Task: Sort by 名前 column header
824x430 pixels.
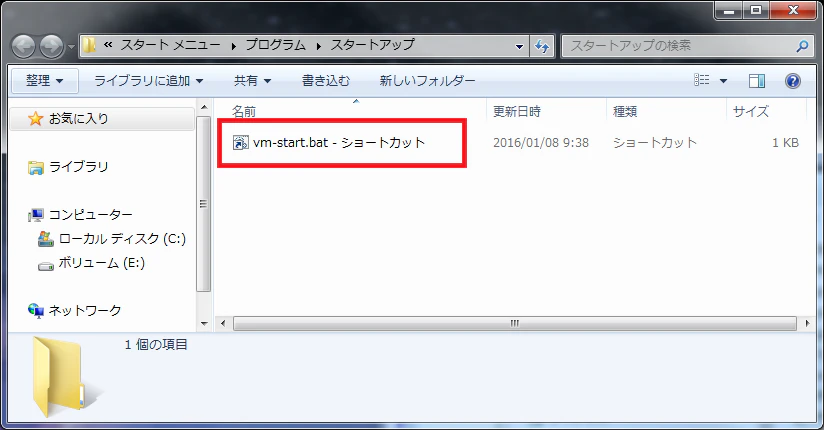Action: pos(244,111)
